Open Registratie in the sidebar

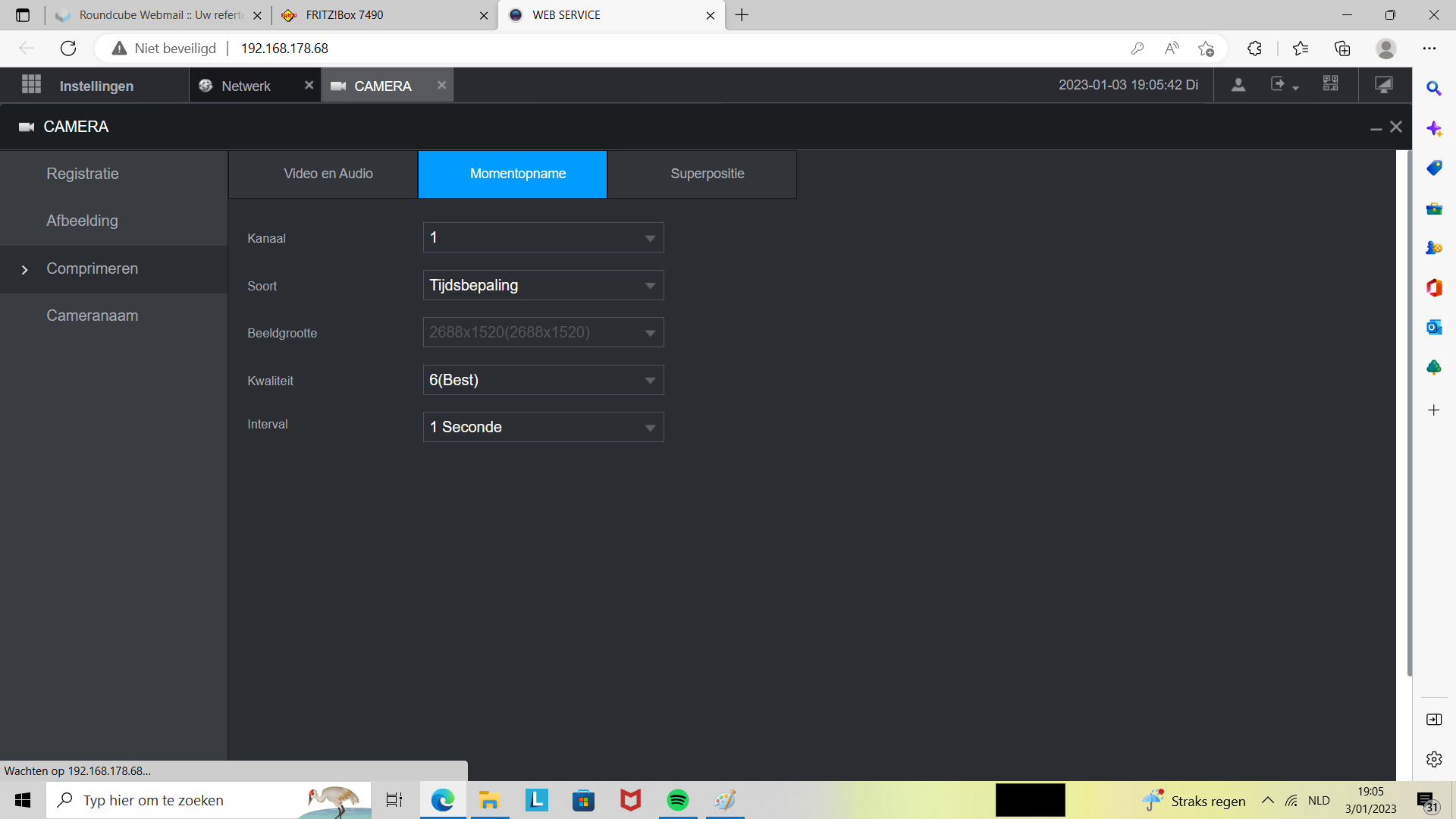point(83,174)
